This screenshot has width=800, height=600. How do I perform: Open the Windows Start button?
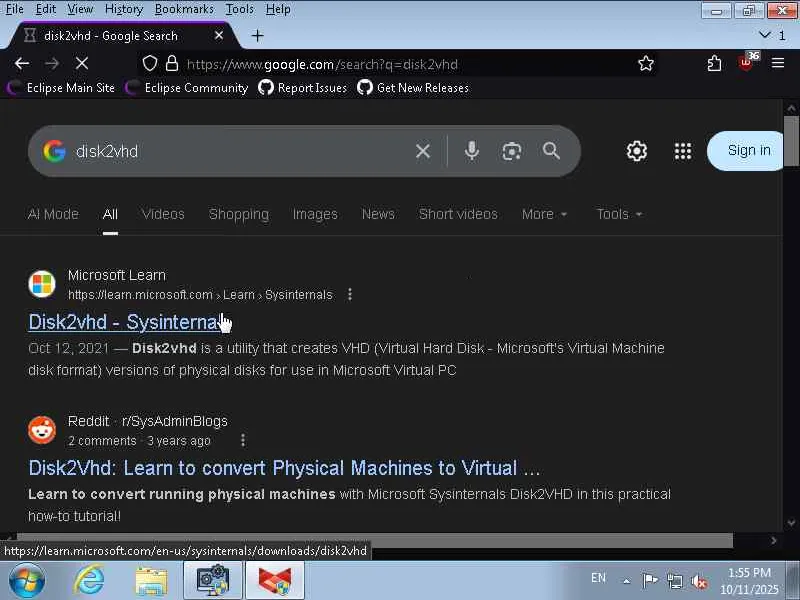pos(27,580)
